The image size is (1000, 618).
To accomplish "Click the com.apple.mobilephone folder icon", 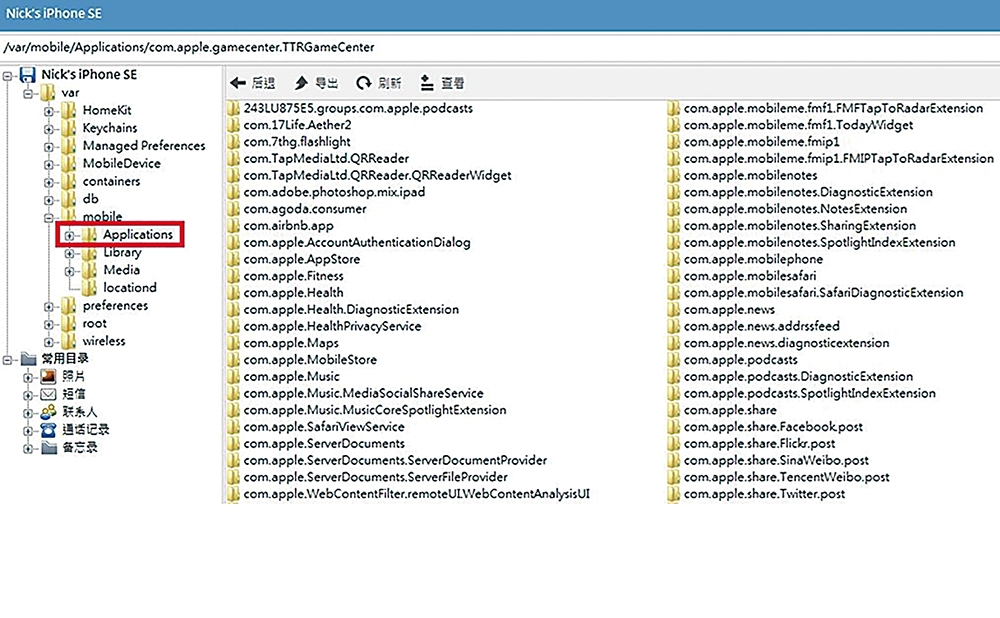I will [673, 260].
